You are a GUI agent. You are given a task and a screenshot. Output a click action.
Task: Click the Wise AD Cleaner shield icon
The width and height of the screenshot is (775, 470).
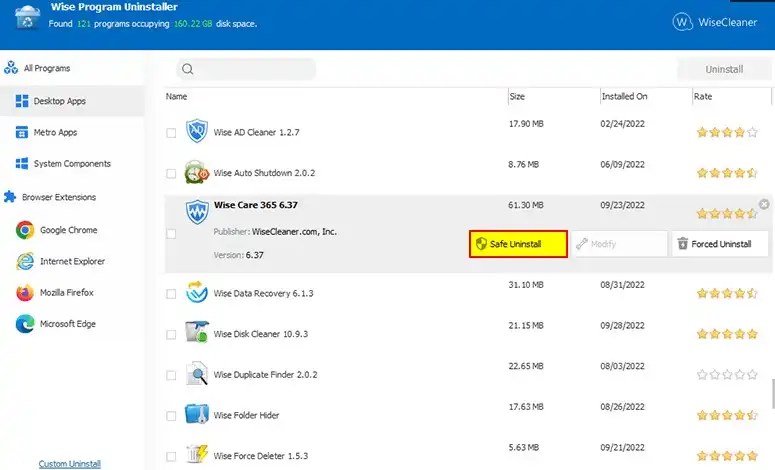197,131
